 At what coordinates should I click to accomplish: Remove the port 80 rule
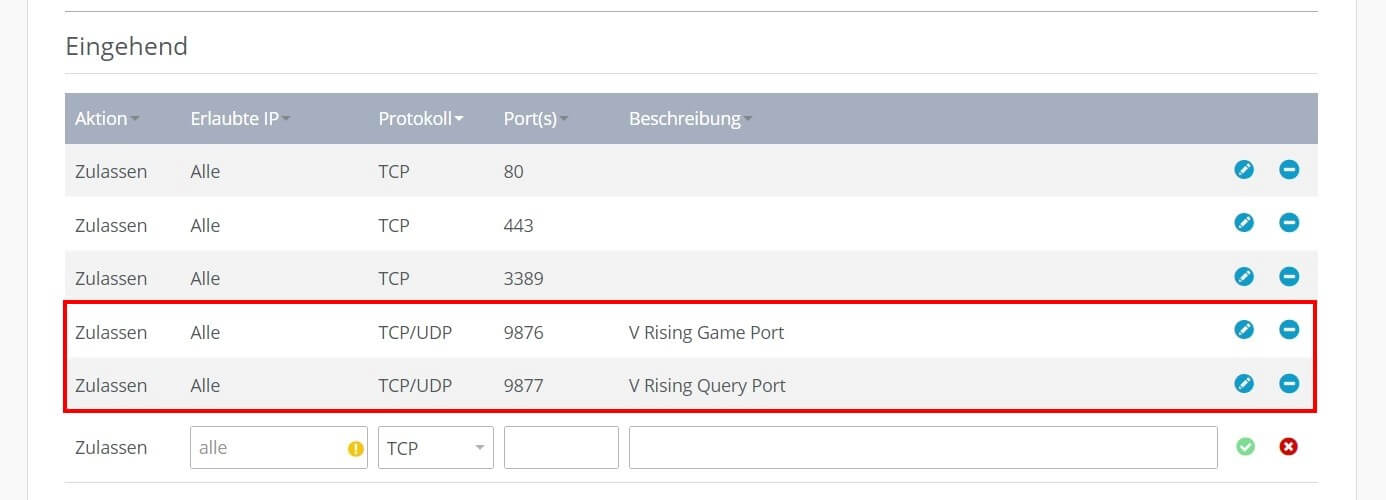[1289, 170]
